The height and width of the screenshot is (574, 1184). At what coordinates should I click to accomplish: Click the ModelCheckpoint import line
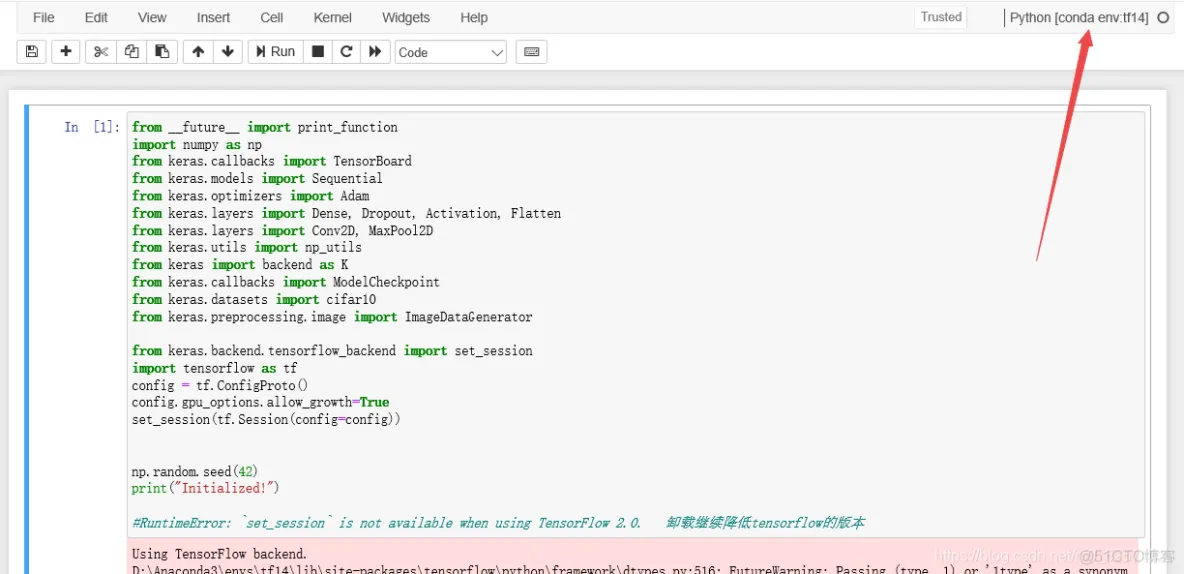[285, 282]
